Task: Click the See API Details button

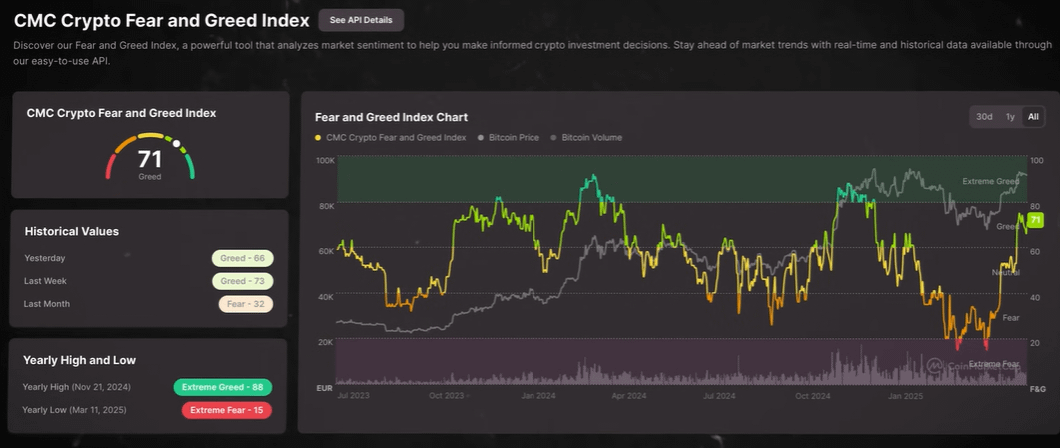Action: tap(361, 19)
